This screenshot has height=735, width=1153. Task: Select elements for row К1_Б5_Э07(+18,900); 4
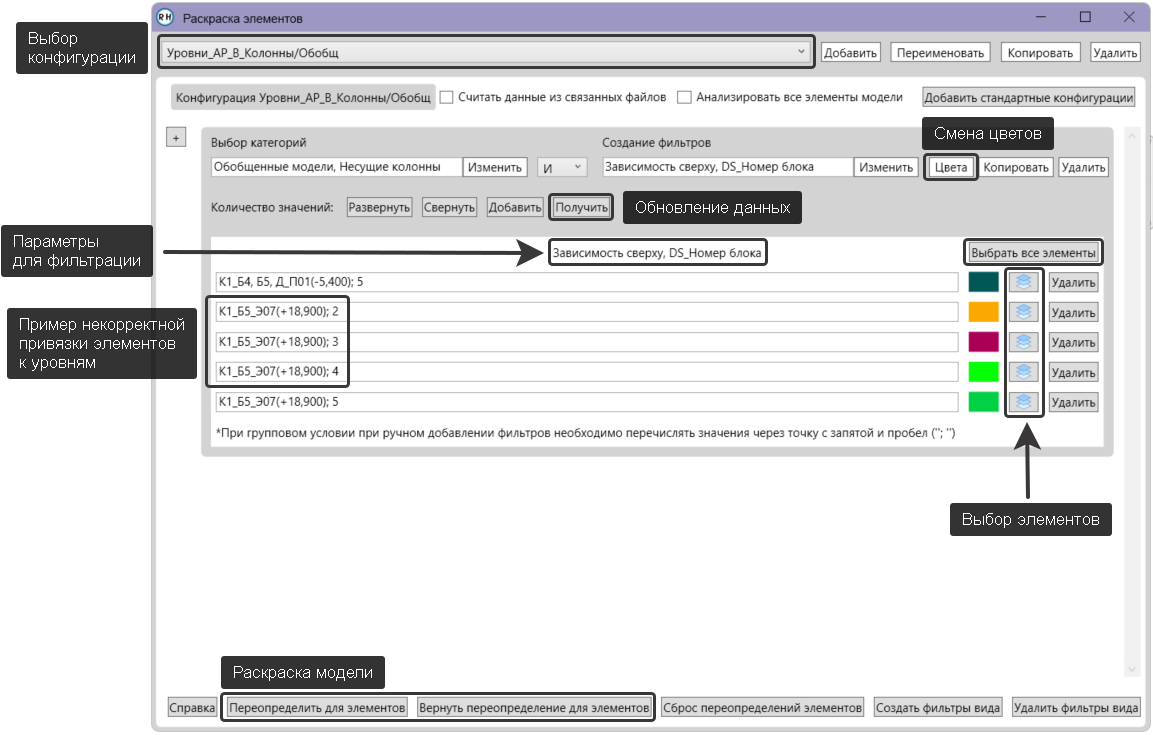tap(1024, 372)
